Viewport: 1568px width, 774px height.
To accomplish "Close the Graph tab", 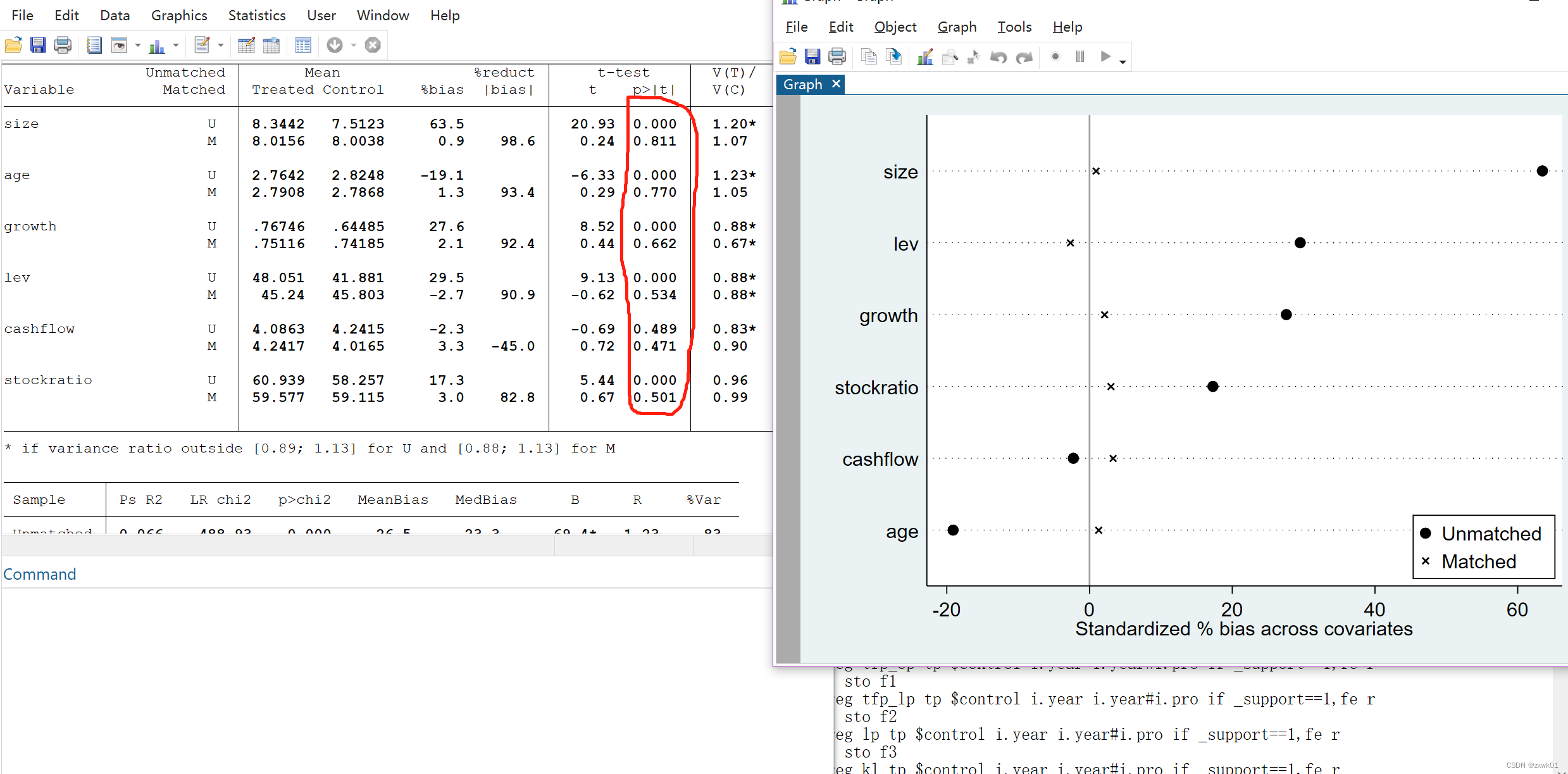I will [836, 84].
